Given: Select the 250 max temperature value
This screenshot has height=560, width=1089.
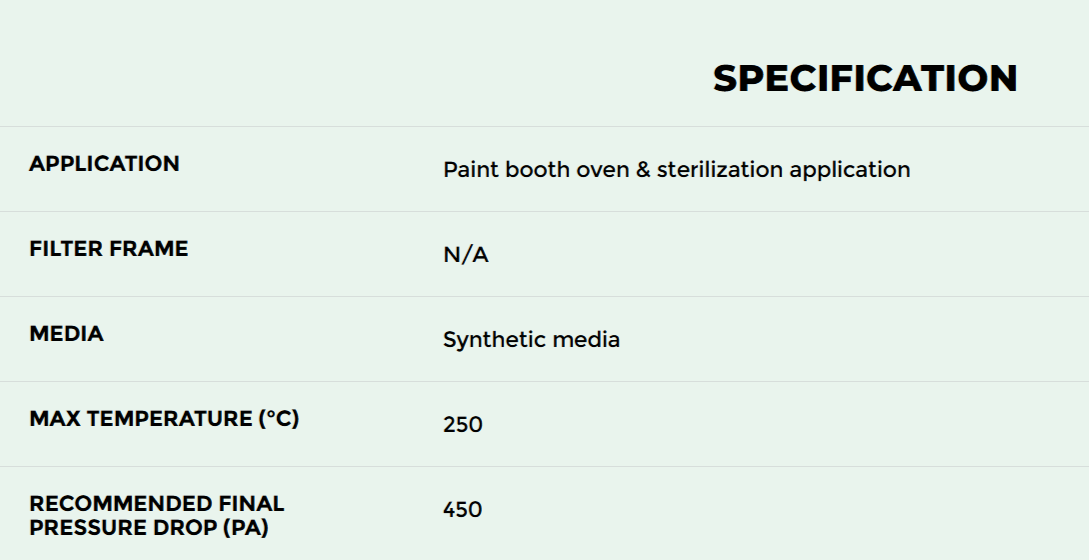Looking at the screenshot, I should coord(463,425).
